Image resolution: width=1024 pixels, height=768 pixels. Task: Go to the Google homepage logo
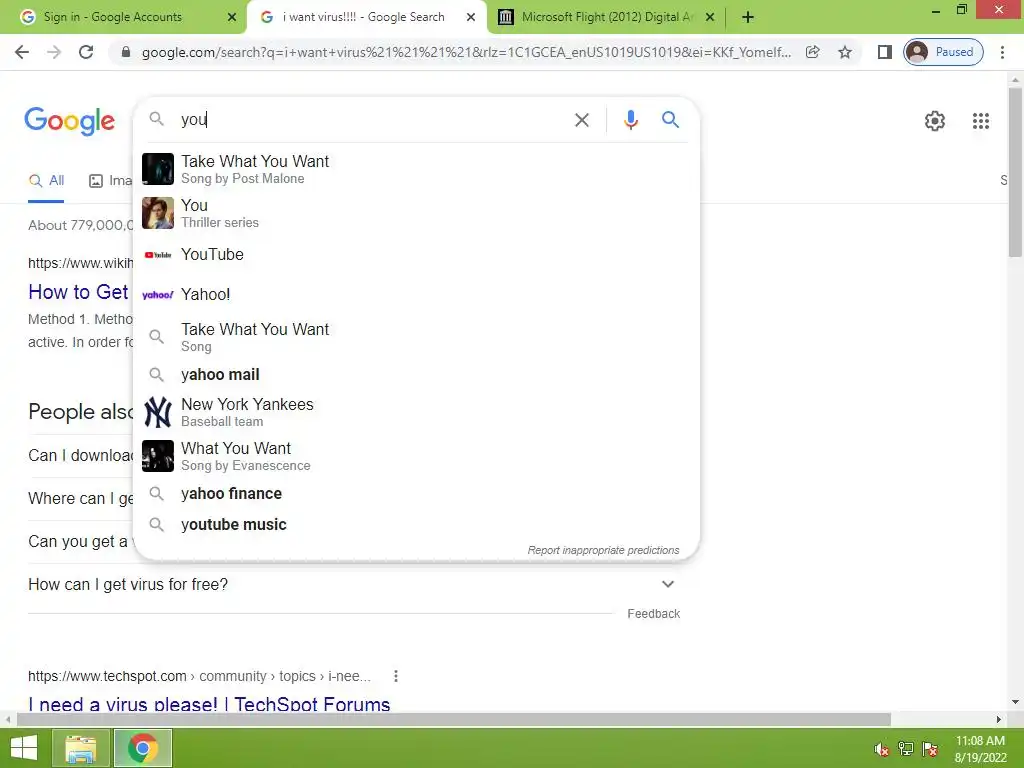[x=69, y=121]
